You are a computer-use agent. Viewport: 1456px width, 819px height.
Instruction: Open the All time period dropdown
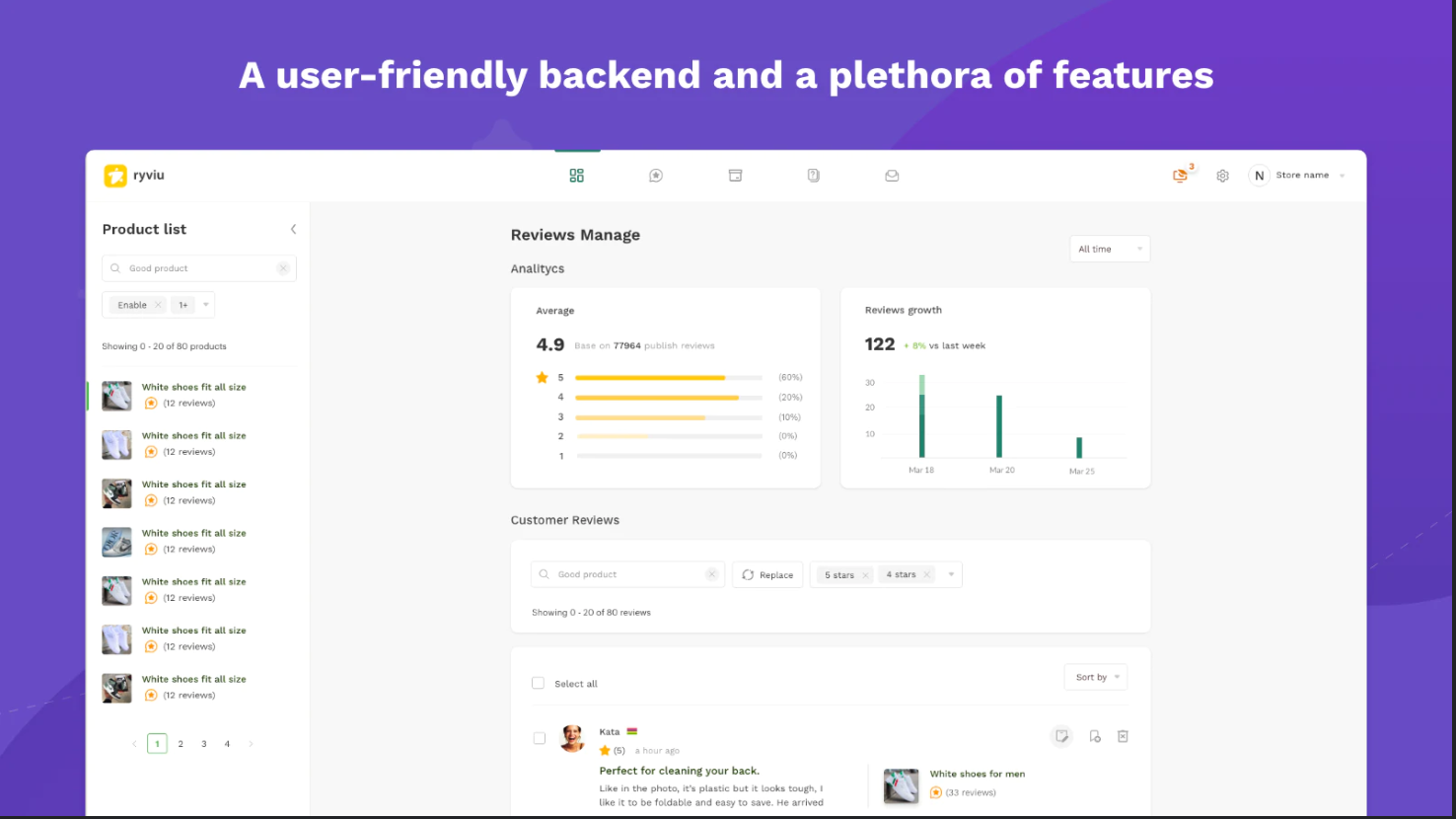pyautogui.click(x=1110, y=249)
